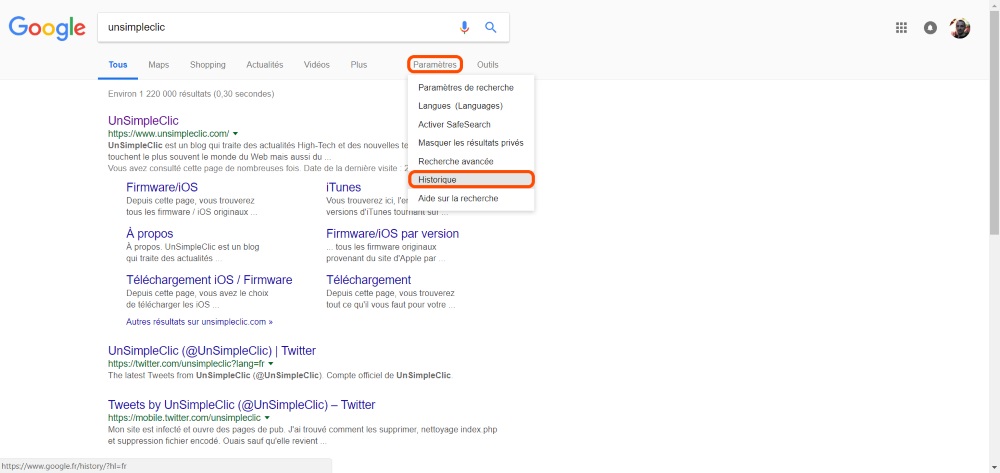Click the https://www.unsimpleclic.com/ green URL
Screen dimensions: 1000x473
point(168,134)
